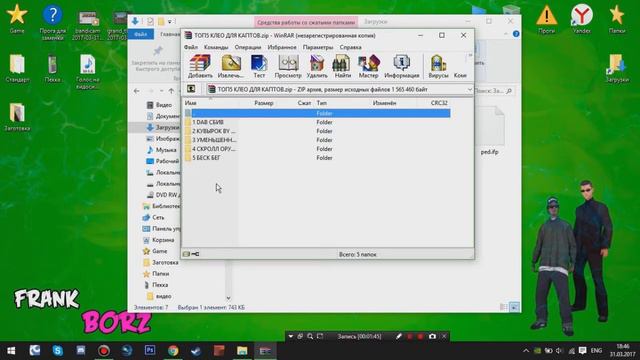Select Сеть in Explorer sidebar
The image size is (640, 360).
[153, 218]
